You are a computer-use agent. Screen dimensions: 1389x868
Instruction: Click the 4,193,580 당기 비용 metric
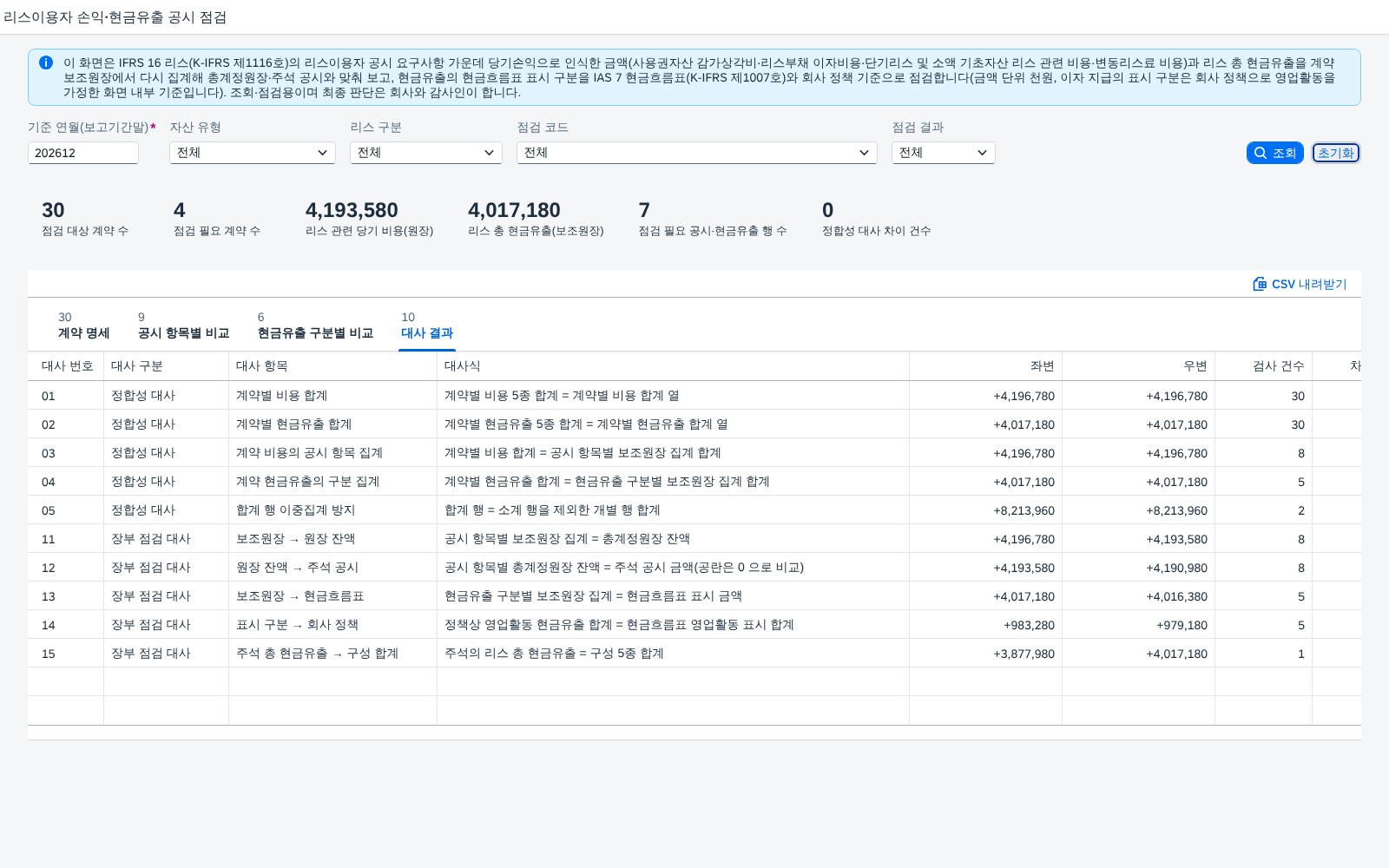352,210
